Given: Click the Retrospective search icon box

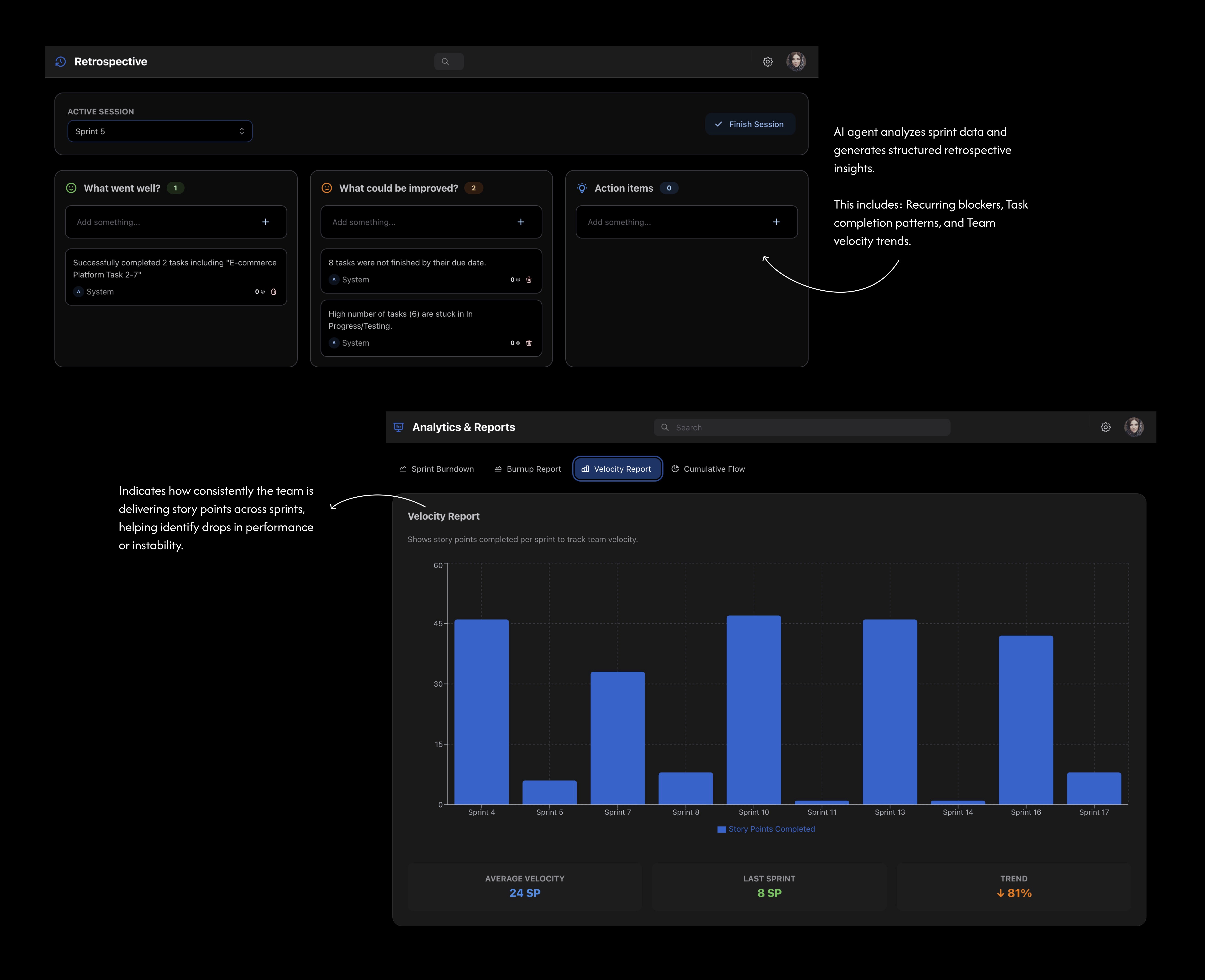Looking at the screenshot, I should (449, 62).
